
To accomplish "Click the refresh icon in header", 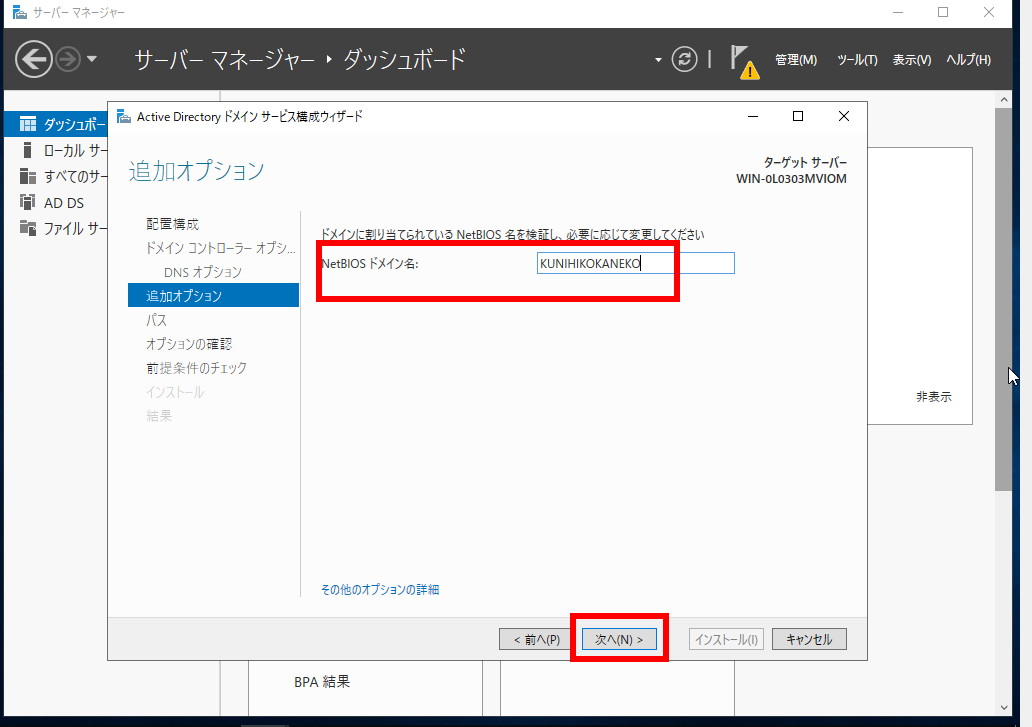I will [x=684, y=59].
